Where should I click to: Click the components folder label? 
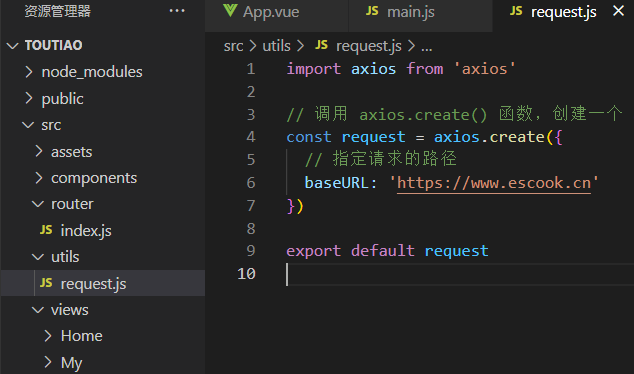pos(94,178)
